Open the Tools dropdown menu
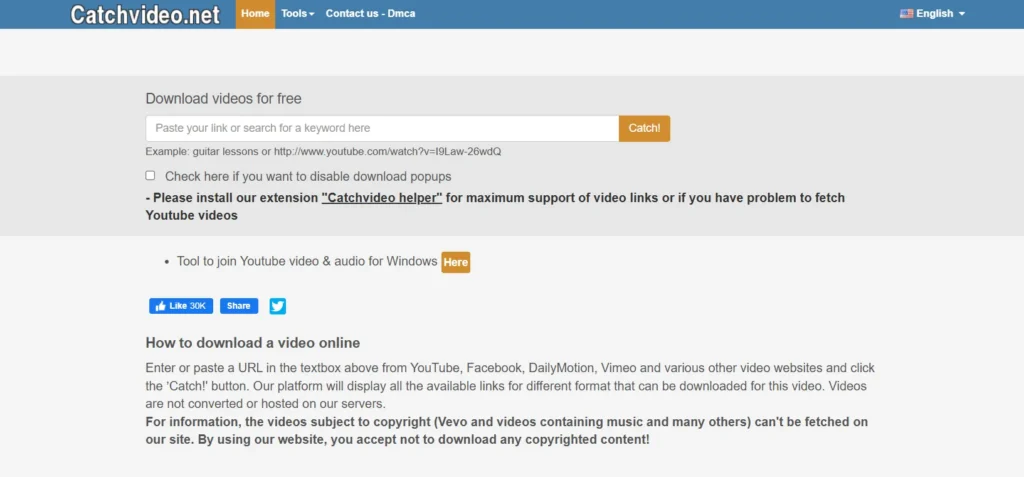Viewport: 1024px width, 477px height. pos(297,14)
